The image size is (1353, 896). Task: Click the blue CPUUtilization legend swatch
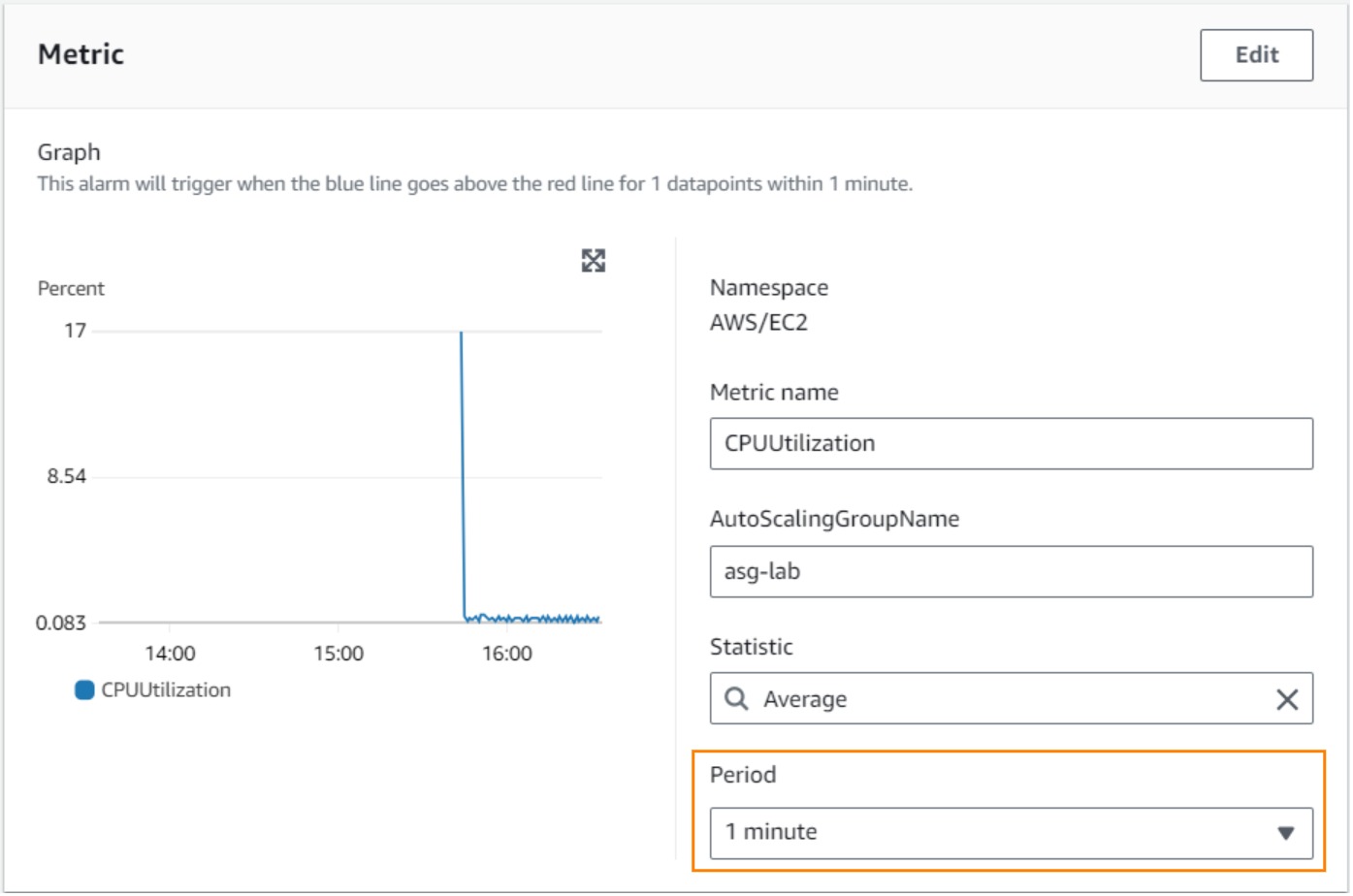point(85,690)
